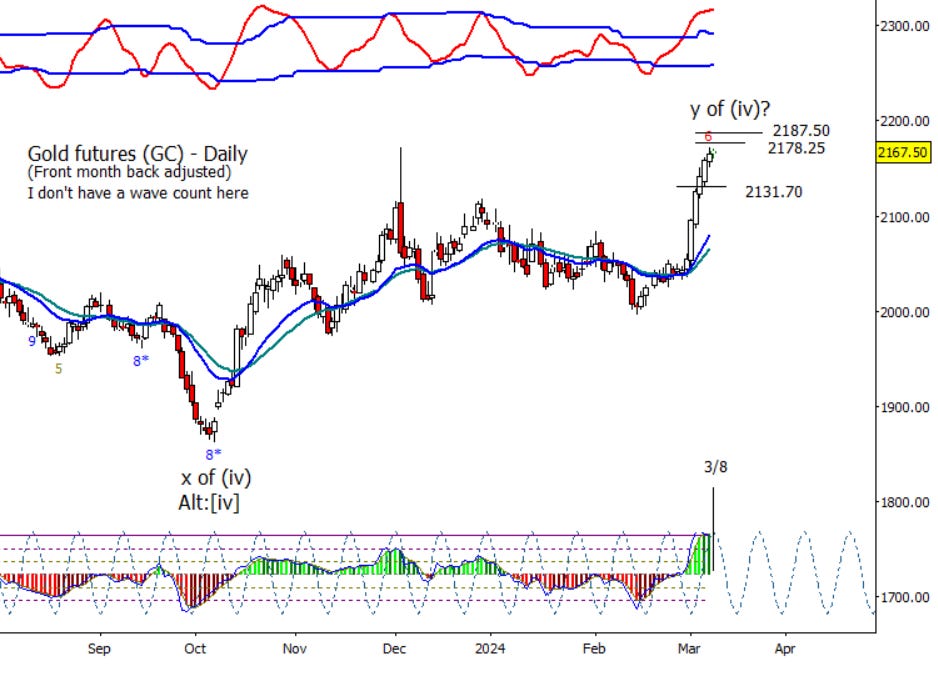Select the 2178.25 price level label

(796, 148)
